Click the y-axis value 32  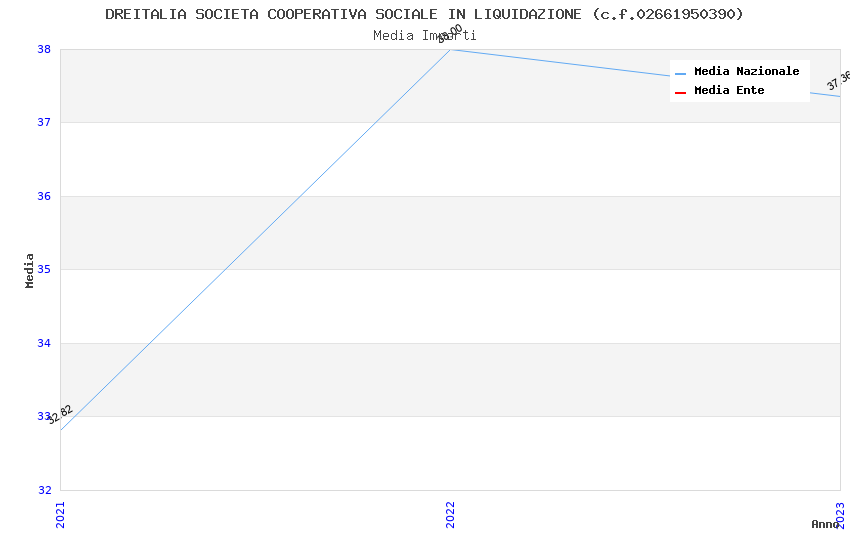point(44,490)
